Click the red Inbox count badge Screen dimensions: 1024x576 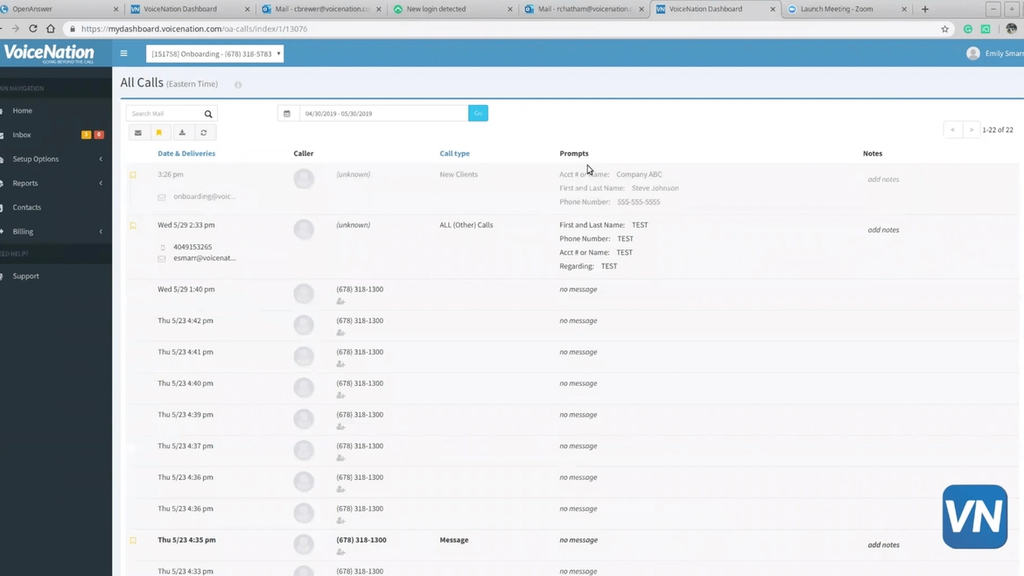[x=99, y=135]
